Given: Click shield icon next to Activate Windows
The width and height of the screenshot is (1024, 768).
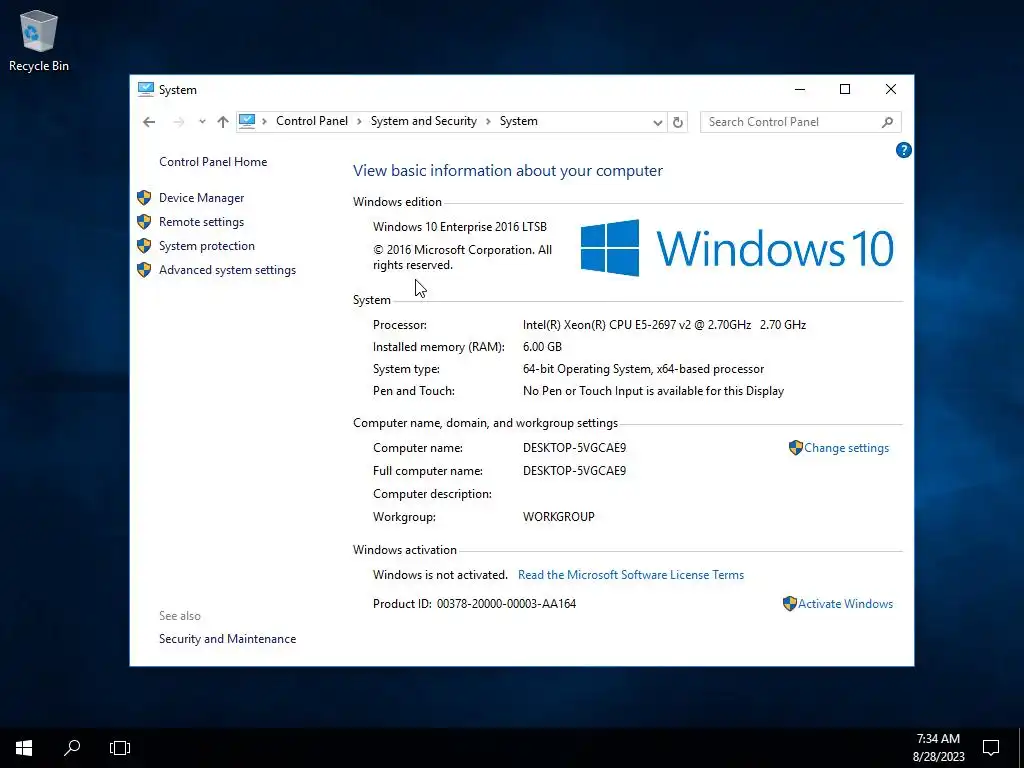Looking at the screenshot, I should (x=790, y=603).
